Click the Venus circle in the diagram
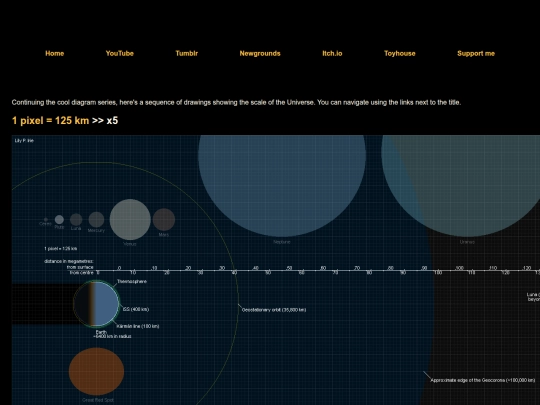 tap(130, 219)
